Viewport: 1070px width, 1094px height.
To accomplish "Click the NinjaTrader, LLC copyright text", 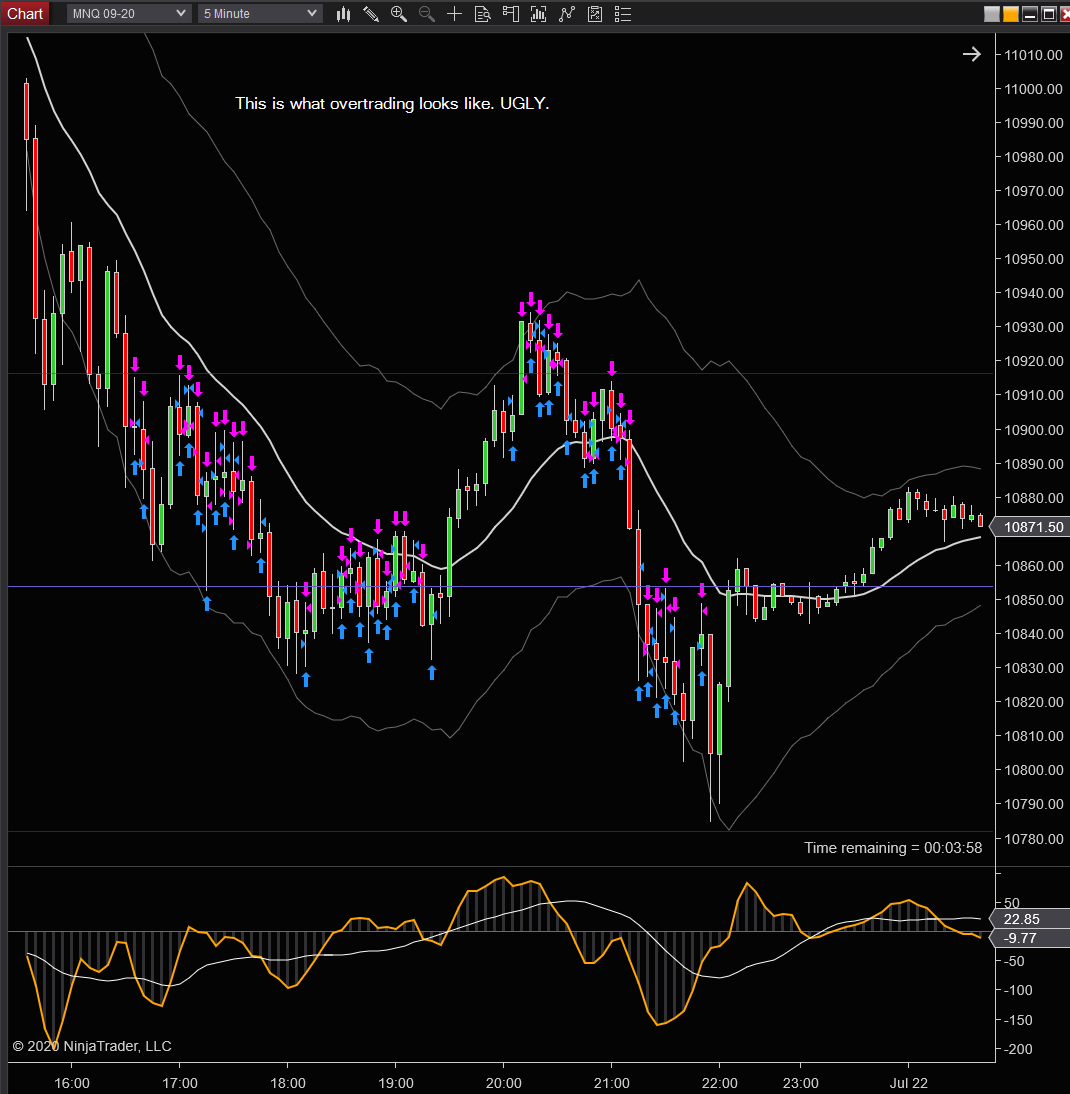I will pyautogui.click(x=92, y=1046).
